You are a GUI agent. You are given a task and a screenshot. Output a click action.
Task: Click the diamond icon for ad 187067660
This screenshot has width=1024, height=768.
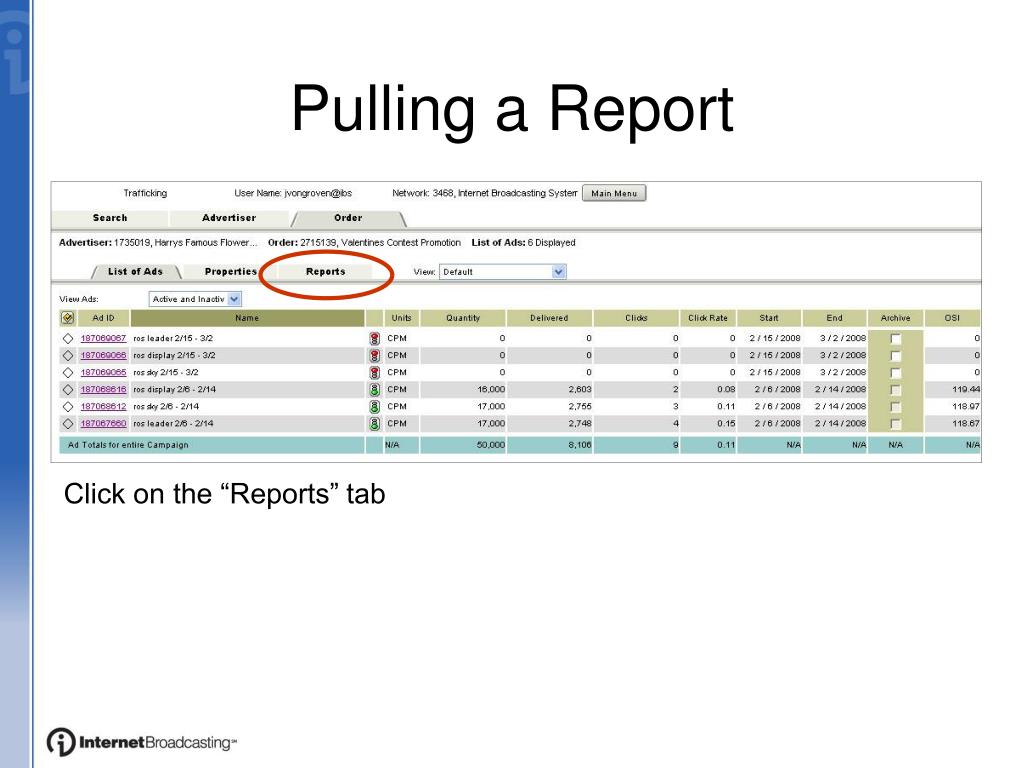tap(67, 423)
